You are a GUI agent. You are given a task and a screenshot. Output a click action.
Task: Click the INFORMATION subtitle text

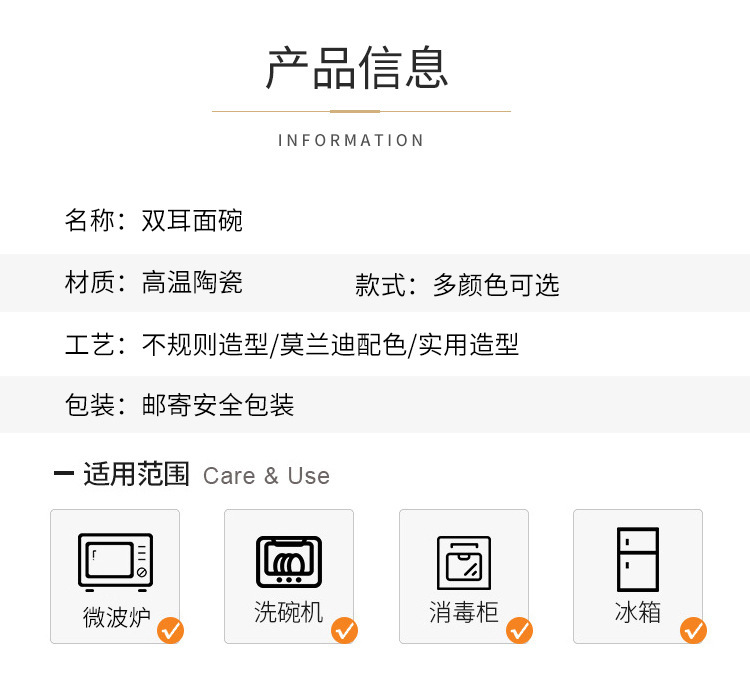pos(351,140)
